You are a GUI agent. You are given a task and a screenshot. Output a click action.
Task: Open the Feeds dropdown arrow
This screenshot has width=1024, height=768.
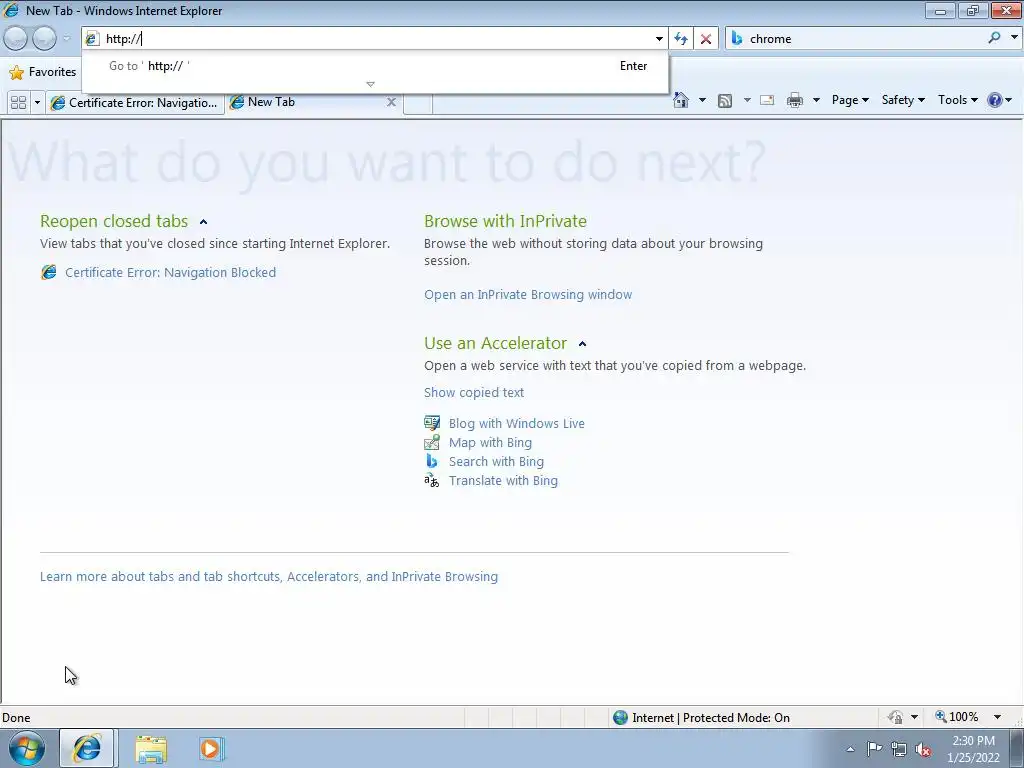(x=747, y=100)
